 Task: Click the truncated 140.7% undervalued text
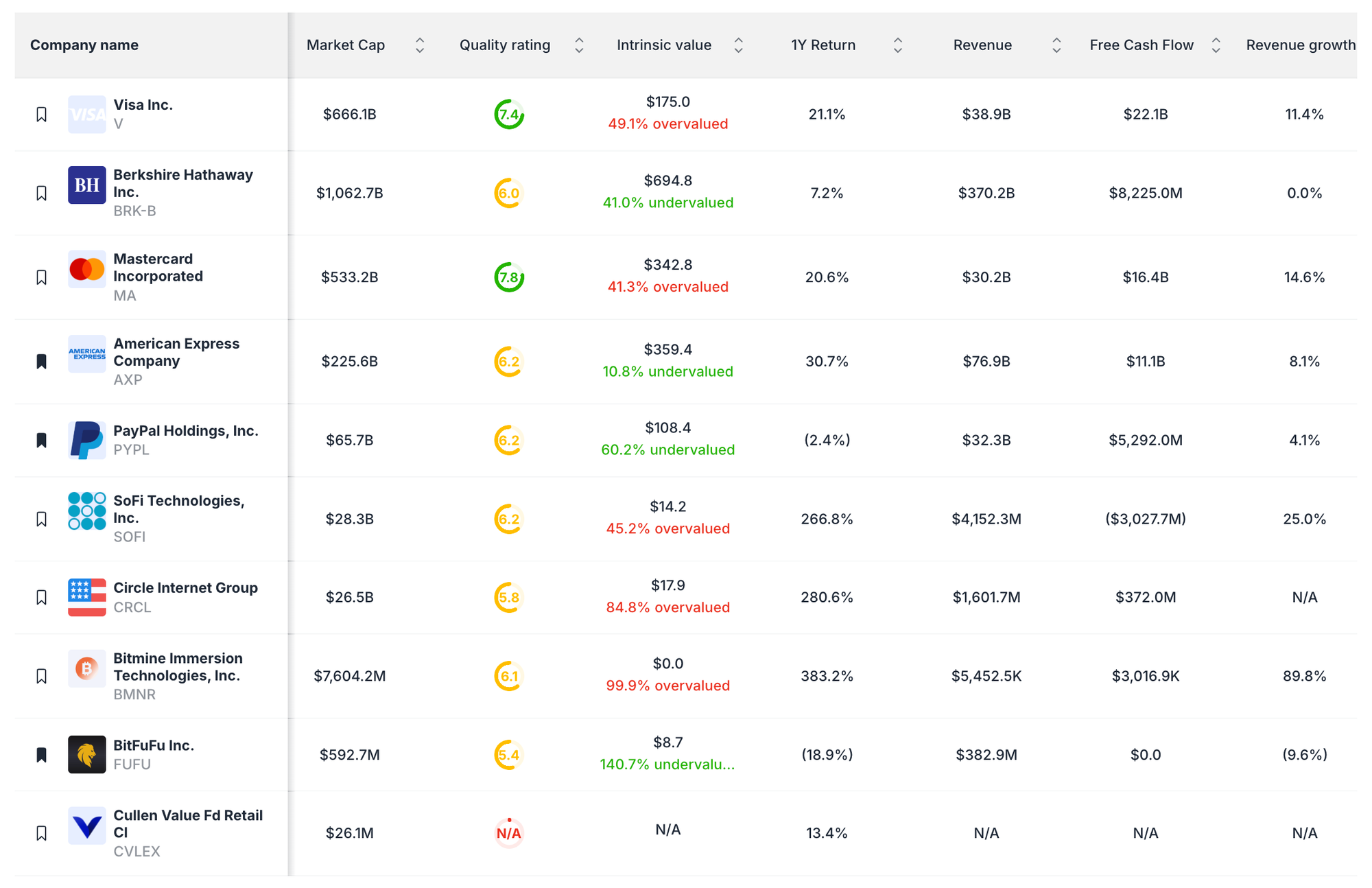pos(667,764)
